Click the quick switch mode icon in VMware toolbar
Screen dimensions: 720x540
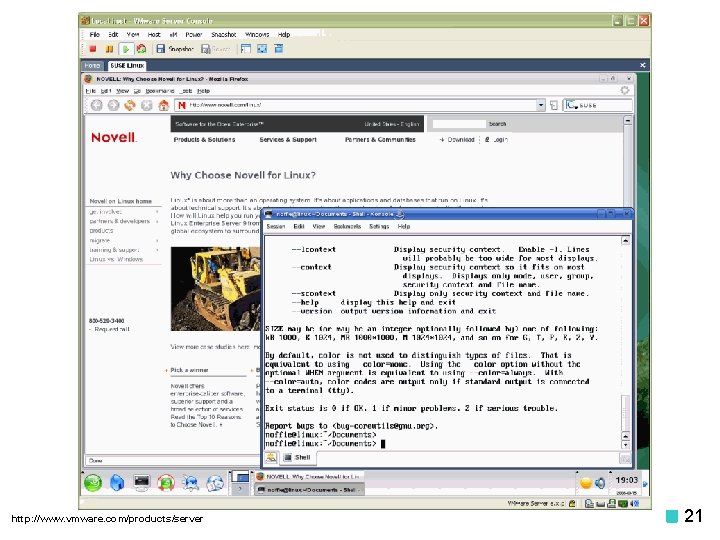coord(278,49)
